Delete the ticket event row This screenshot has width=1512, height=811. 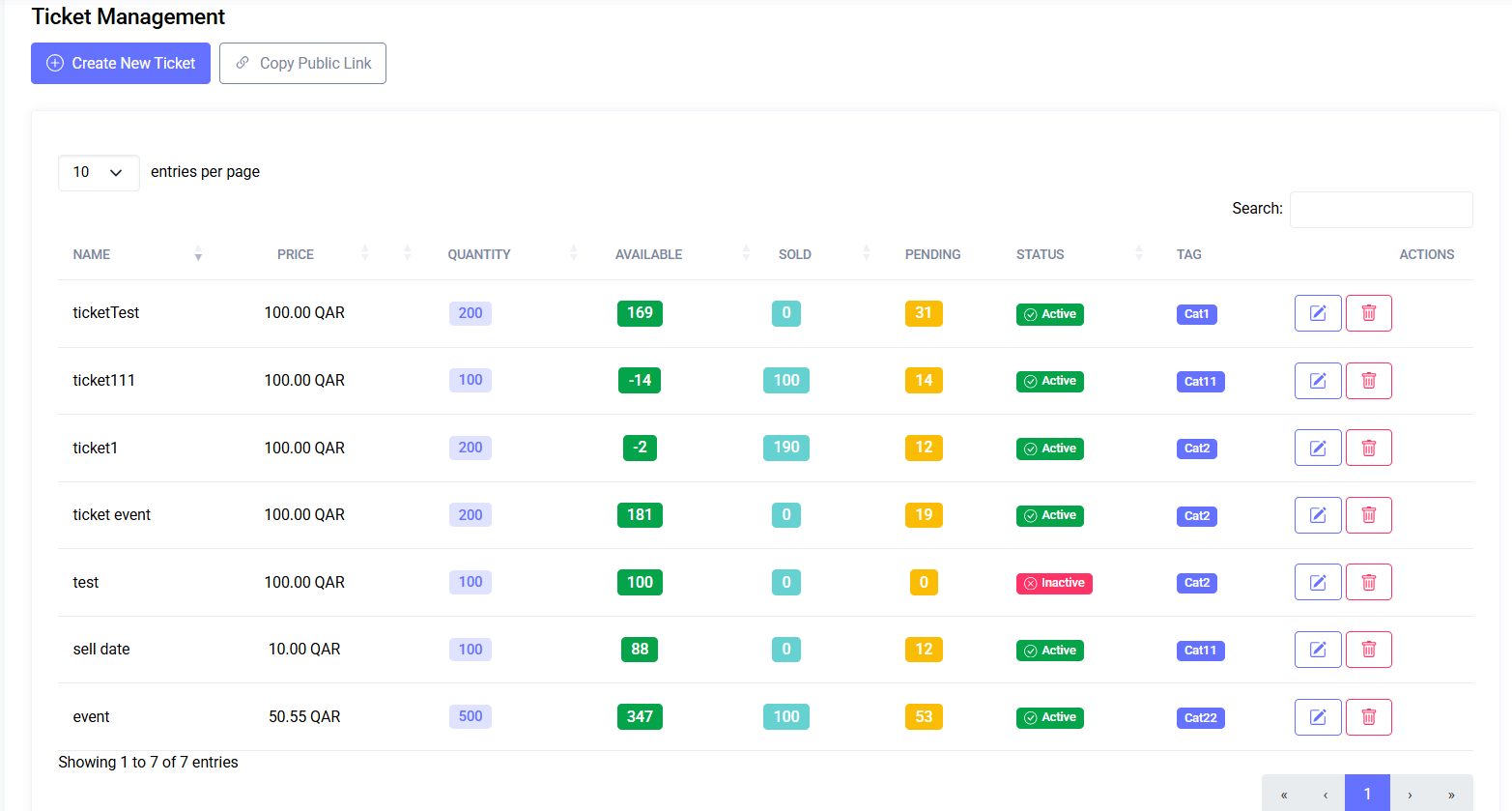coord(1368,515)
